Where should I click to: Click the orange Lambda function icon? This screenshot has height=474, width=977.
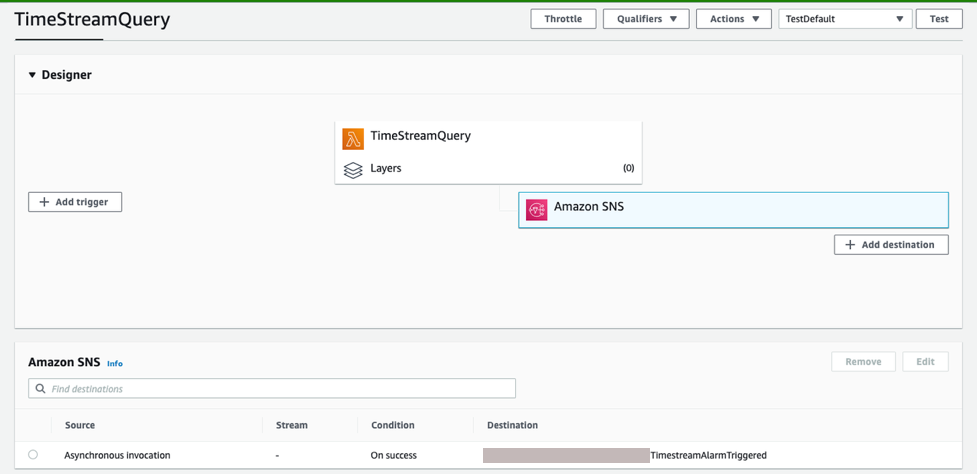[x=353, y=138]
